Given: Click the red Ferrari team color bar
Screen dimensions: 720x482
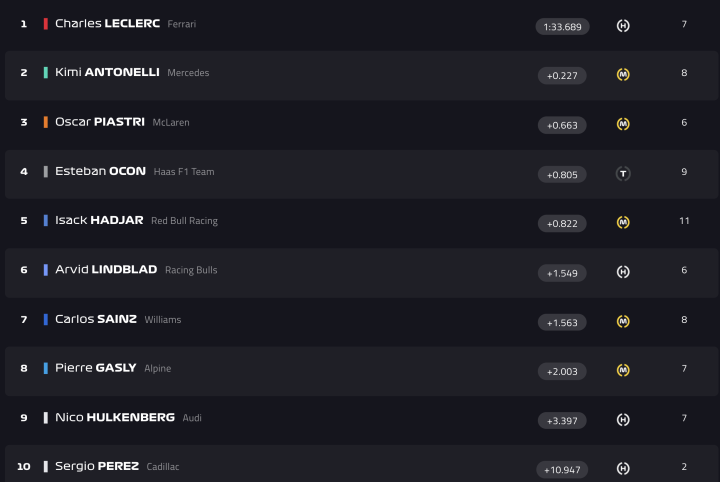Looking at the screenshot, I should click(x=46, y=24).
